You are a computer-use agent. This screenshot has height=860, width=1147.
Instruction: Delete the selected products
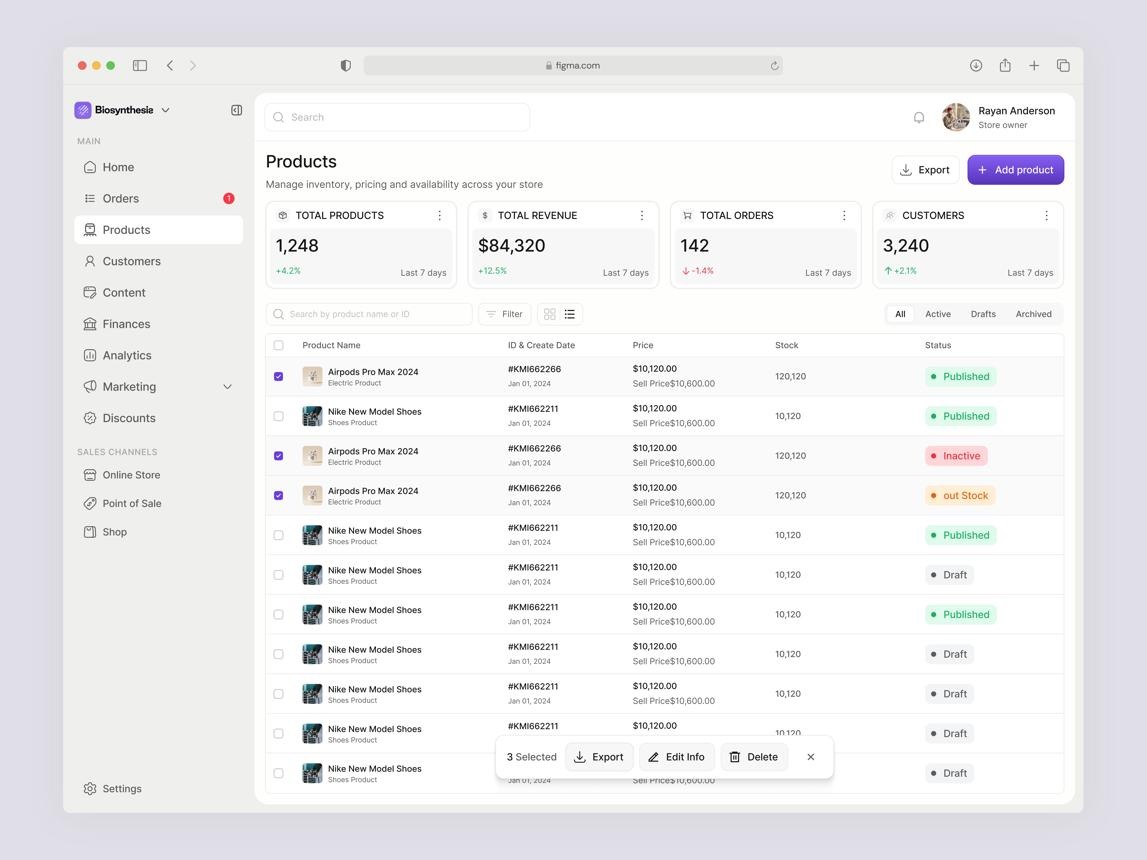click(754, 757)
